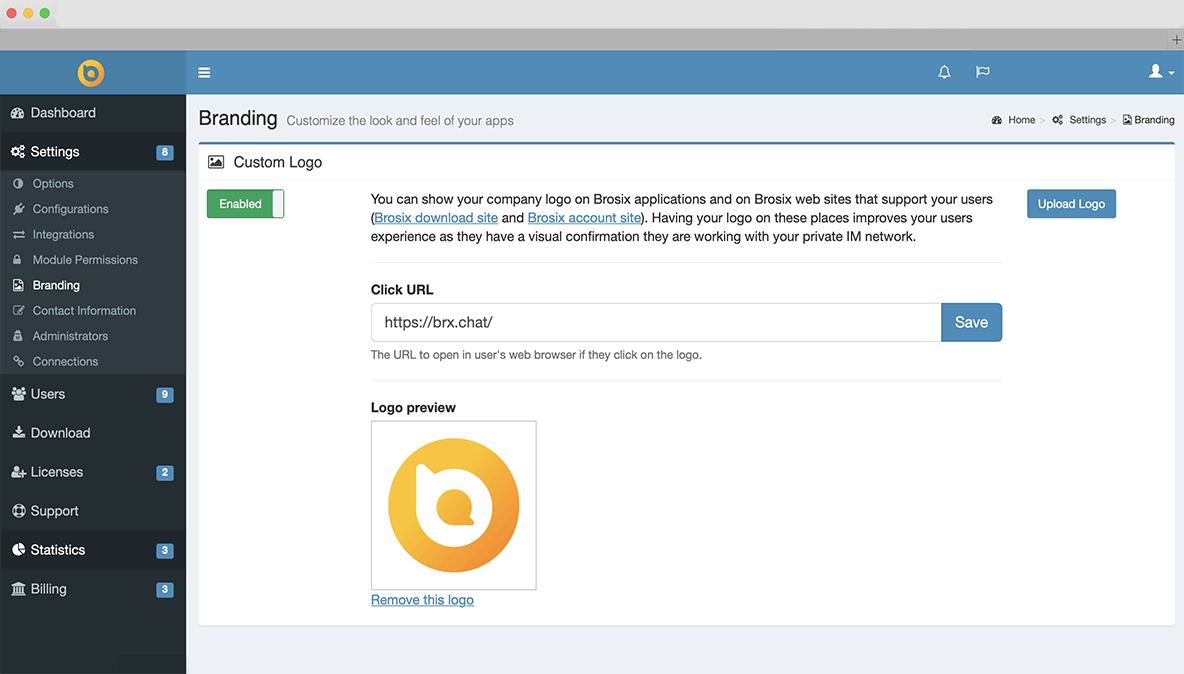Click the logo preview thumbnail
This screenshot has height=674, width=1184.
pos(454,506)
